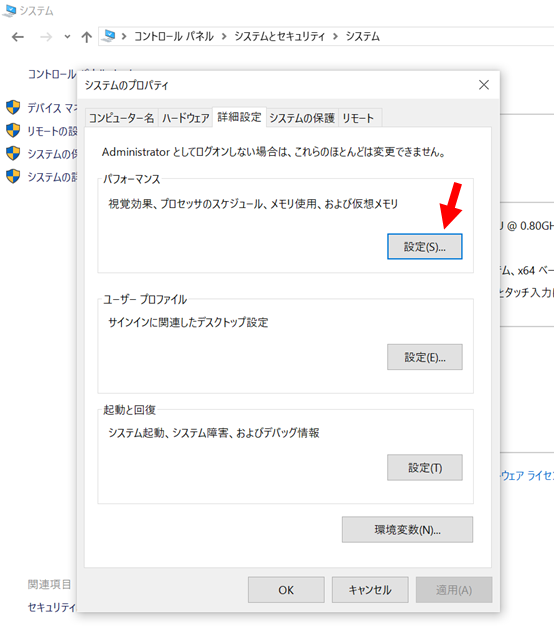Select システム breadcrumb segment
554x632 pixels.
click(x=362, y=36)
